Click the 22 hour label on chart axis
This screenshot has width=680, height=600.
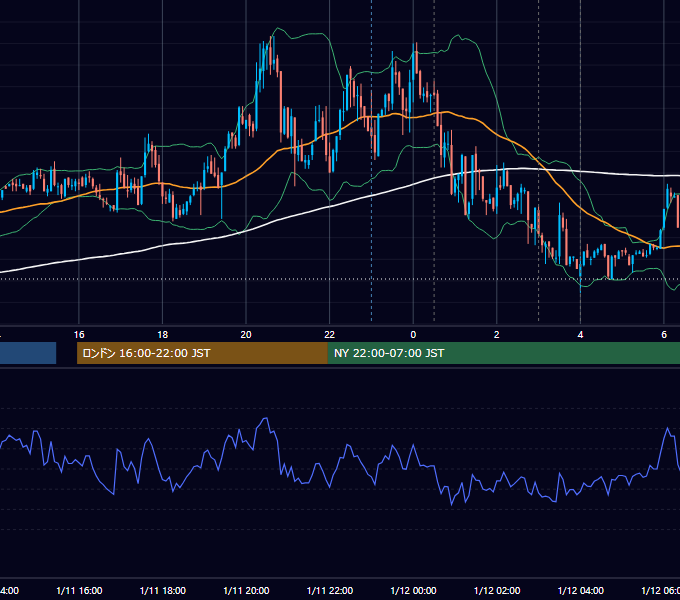[x=330, y=335]
